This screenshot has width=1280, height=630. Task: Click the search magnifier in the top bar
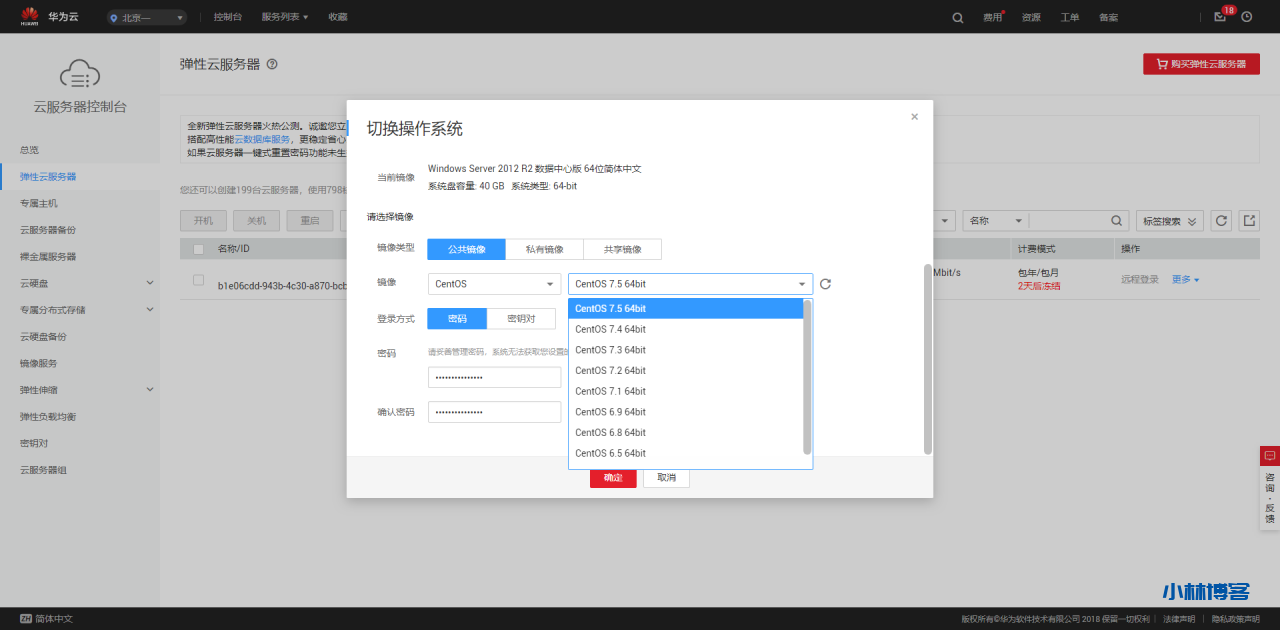click(x=957, y=17)
